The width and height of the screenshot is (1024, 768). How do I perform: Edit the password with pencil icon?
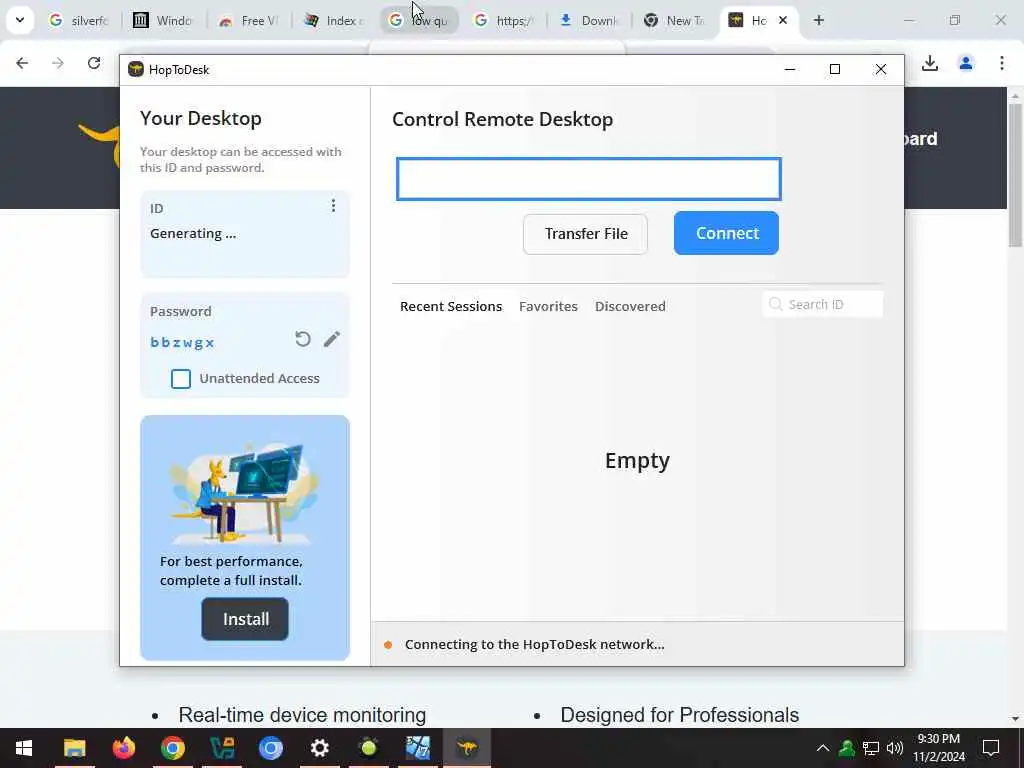[x=332, y=339]
